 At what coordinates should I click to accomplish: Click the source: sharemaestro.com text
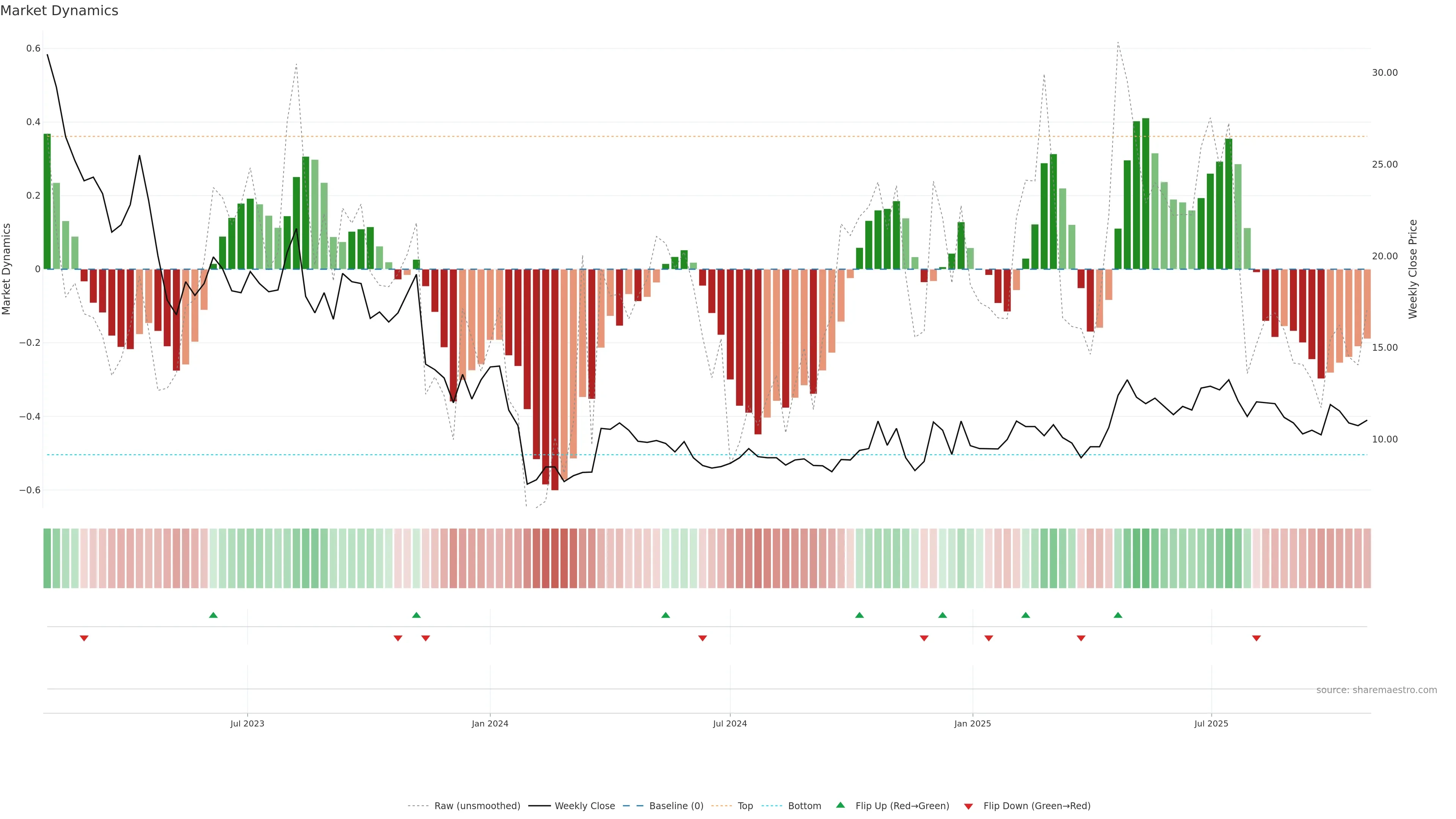coord(1376,690)
